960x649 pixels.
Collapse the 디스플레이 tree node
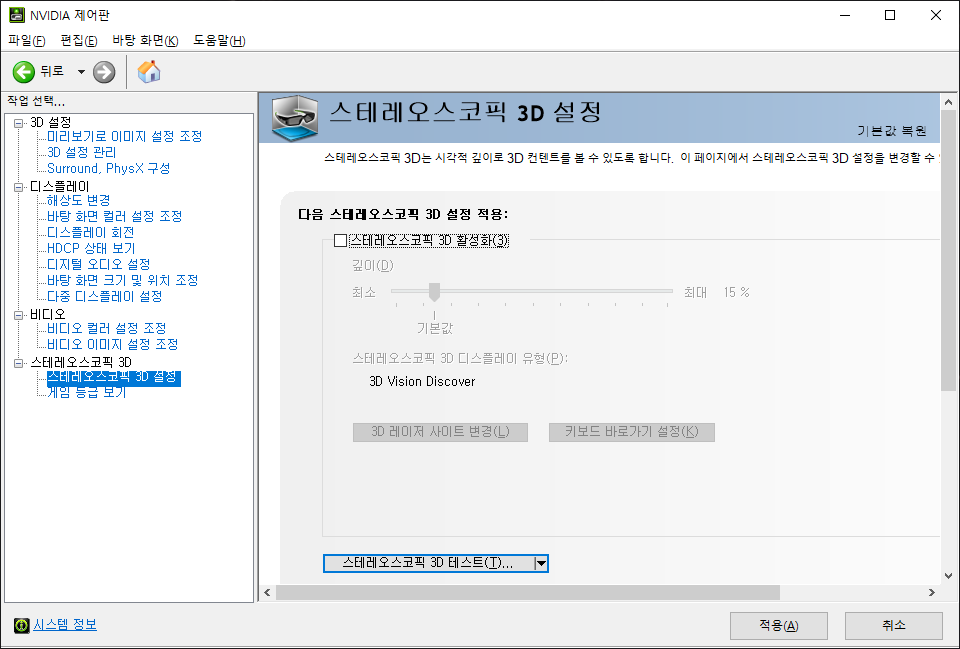click(x=19, y=187)
